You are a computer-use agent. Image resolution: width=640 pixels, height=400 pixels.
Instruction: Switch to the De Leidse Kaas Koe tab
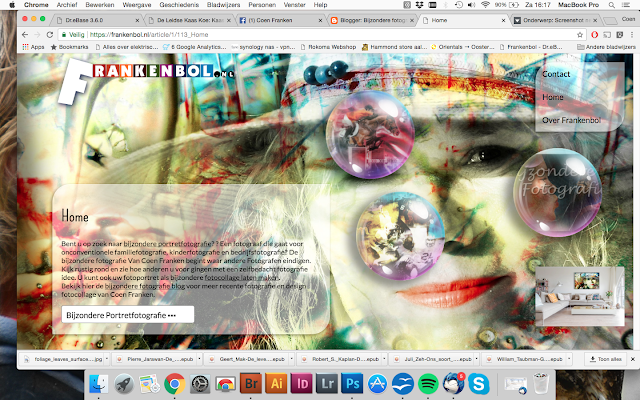(x=189, y=20)
